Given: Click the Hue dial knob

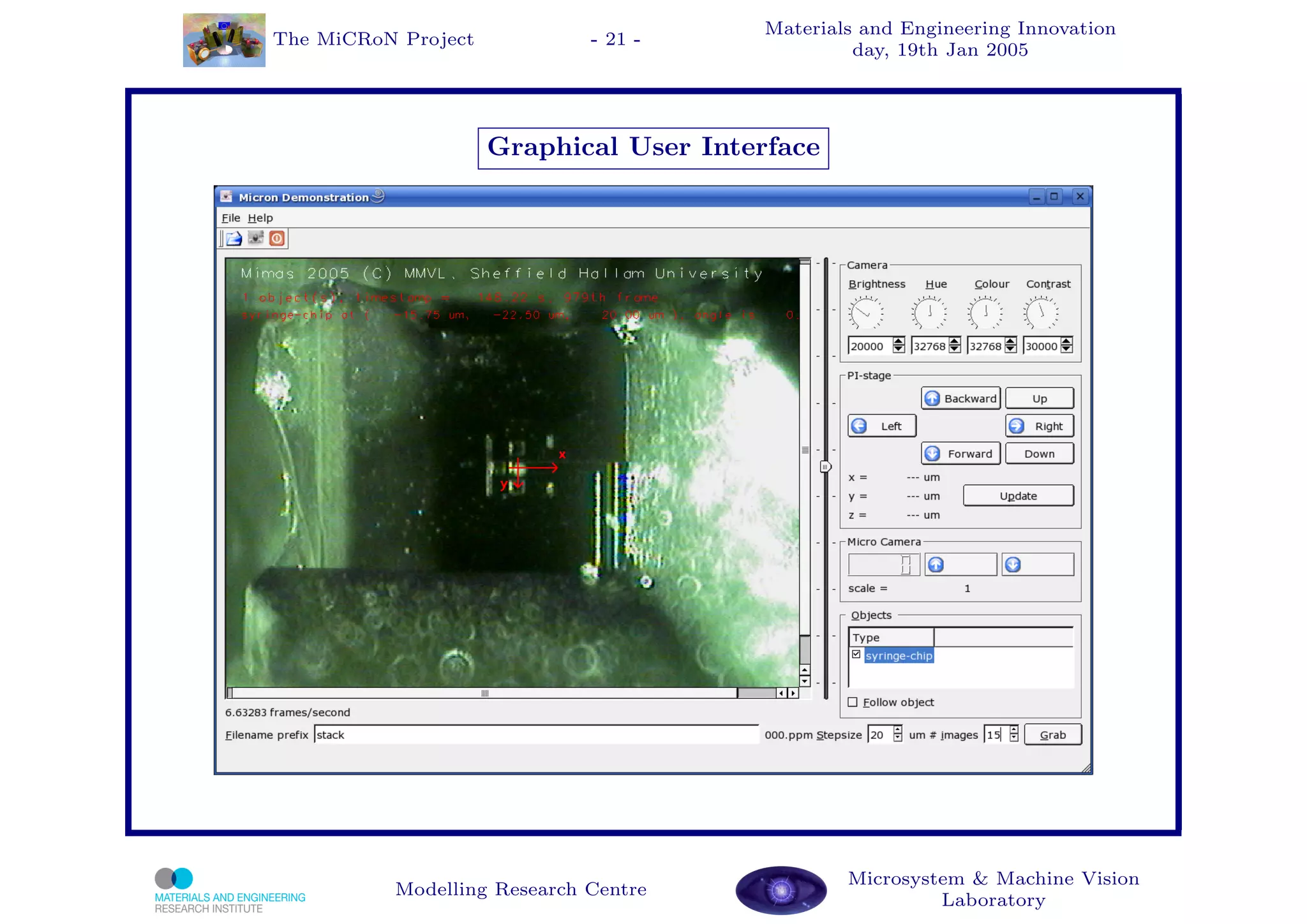Looking at the screenshot, I should pos(929,313).
